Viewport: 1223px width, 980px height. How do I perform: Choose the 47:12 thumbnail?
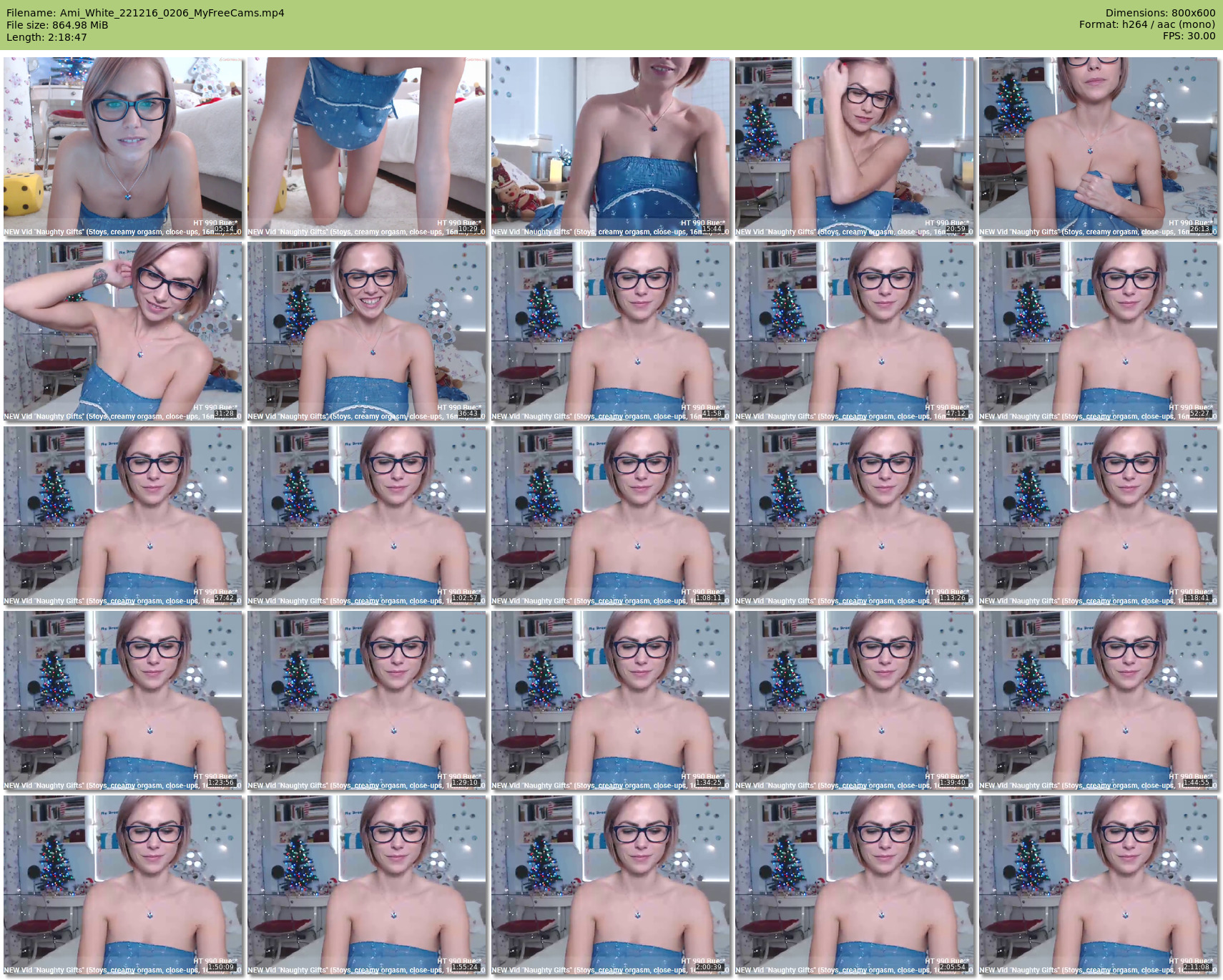click(x=855, y=332)
